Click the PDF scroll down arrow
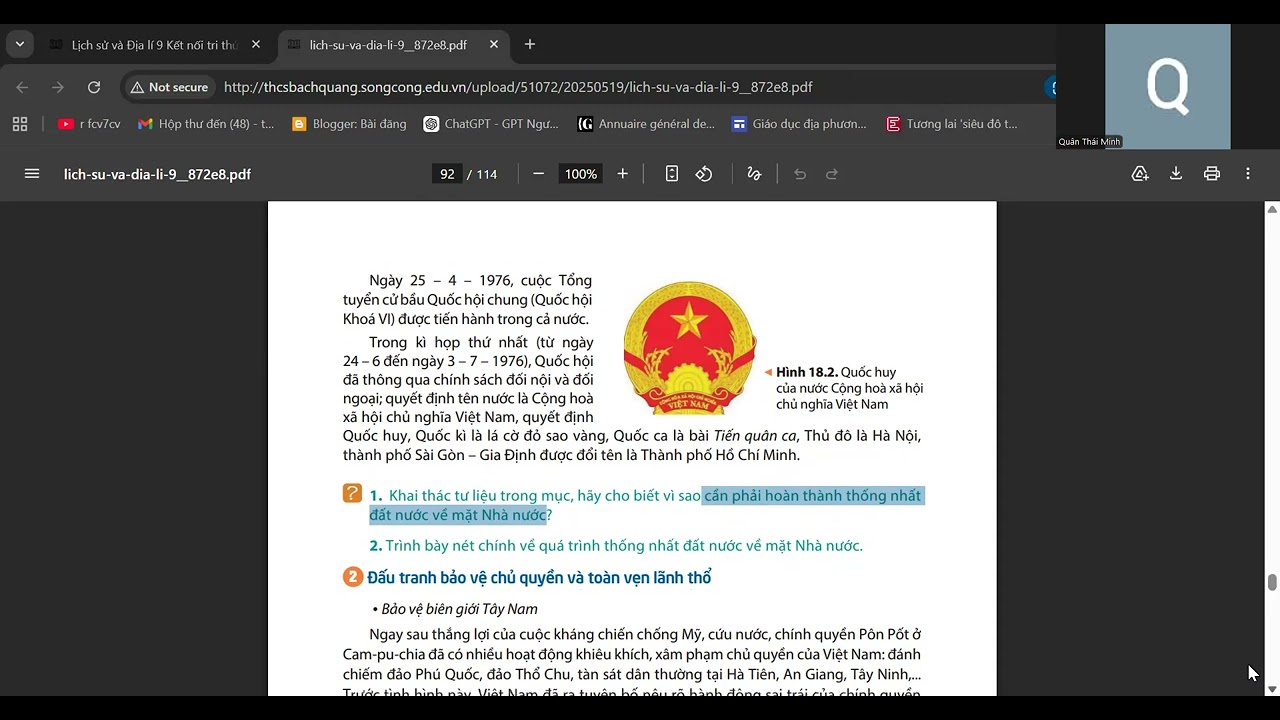Viewport: 1280px width, 720px height. 1272,689
